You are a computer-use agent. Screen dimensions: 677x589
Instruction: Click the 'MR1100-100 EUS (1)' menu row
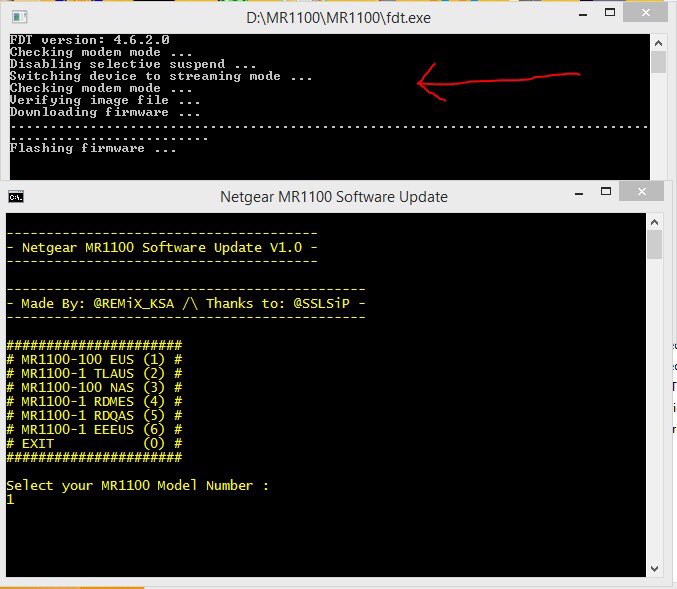pyautogui.click(x=95, y=359)
